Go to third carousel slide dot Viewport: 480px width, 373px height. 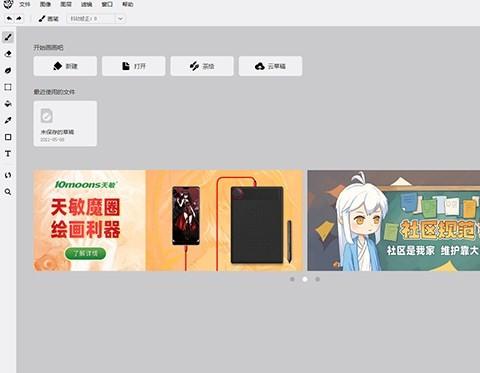coord(317,279)
